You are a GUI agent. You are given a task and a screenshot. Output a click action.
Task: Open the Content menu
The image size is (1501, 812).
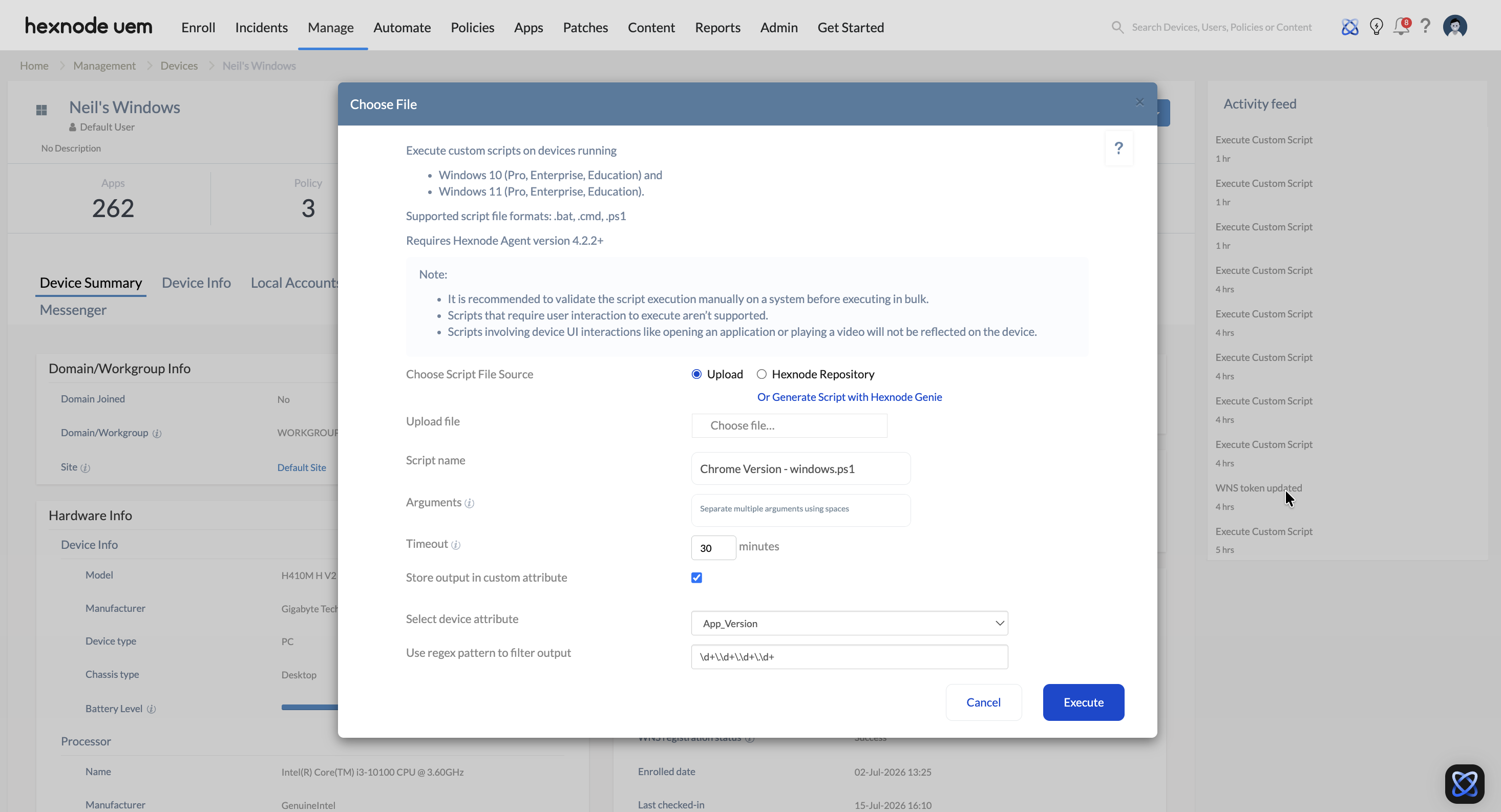651,27
